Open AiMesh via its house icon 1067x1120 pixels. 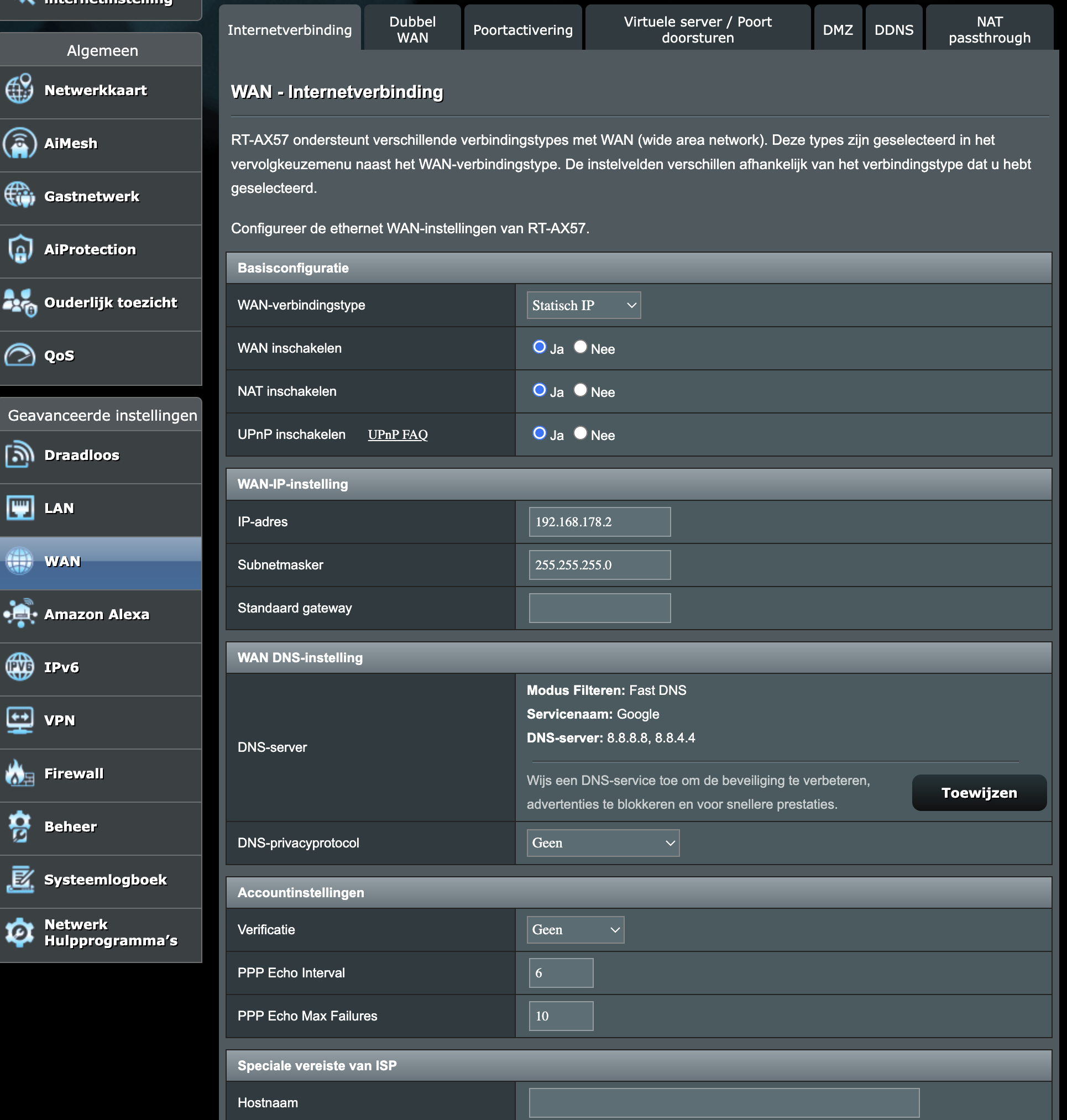coord(20,143)
